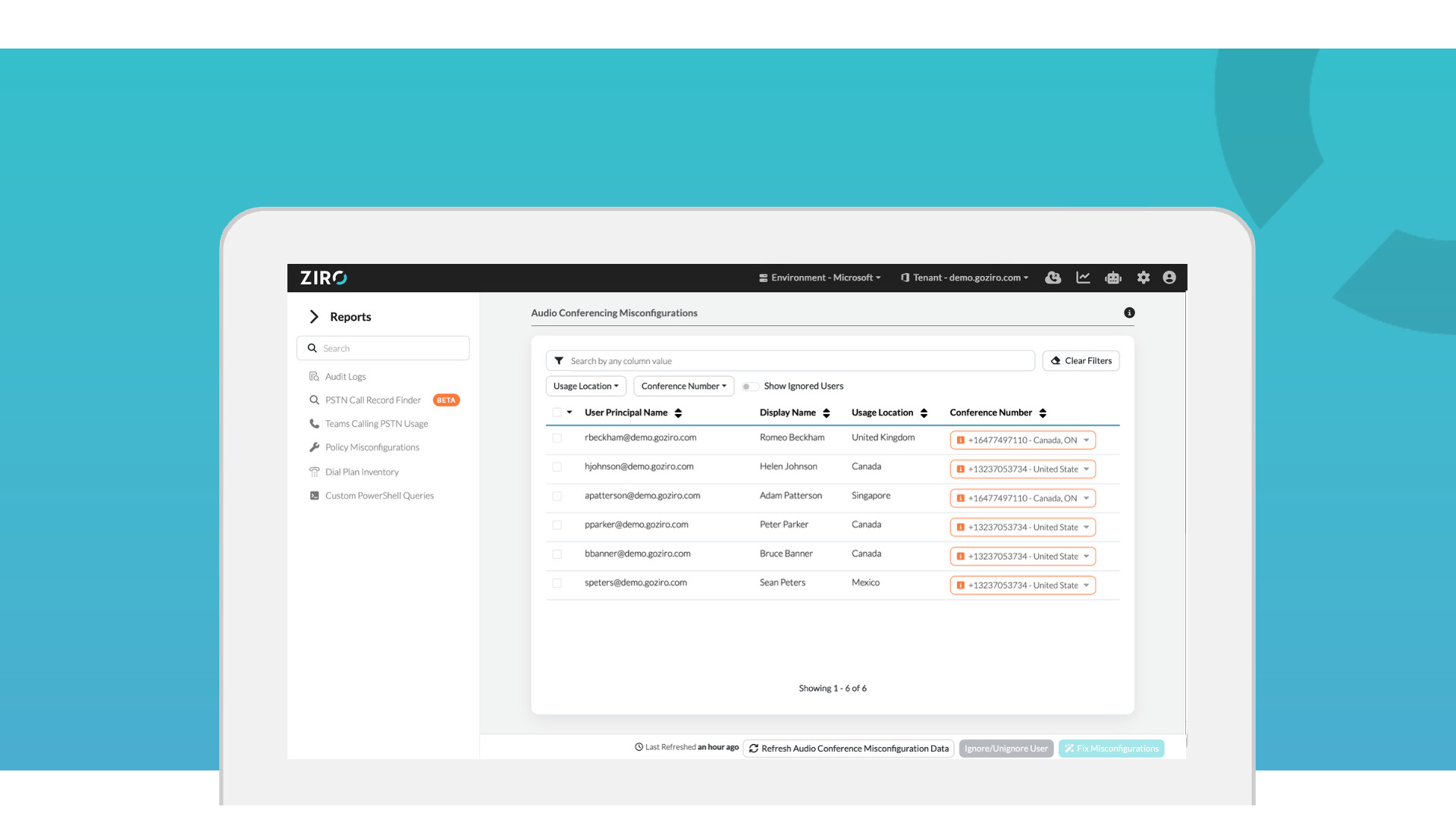1456x819 pixels.
Task: Select checkbox for hjohnson@demo.goziro.com
Action: click(x=557, y=467)
